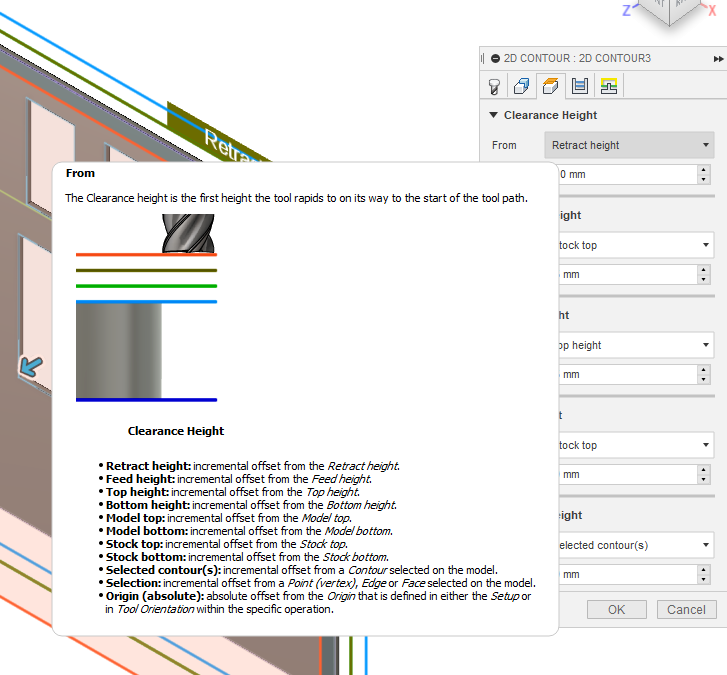Viewport: 727px width, 675px height.
Task: Collapse the Clearance Height section
Action: 493,116
